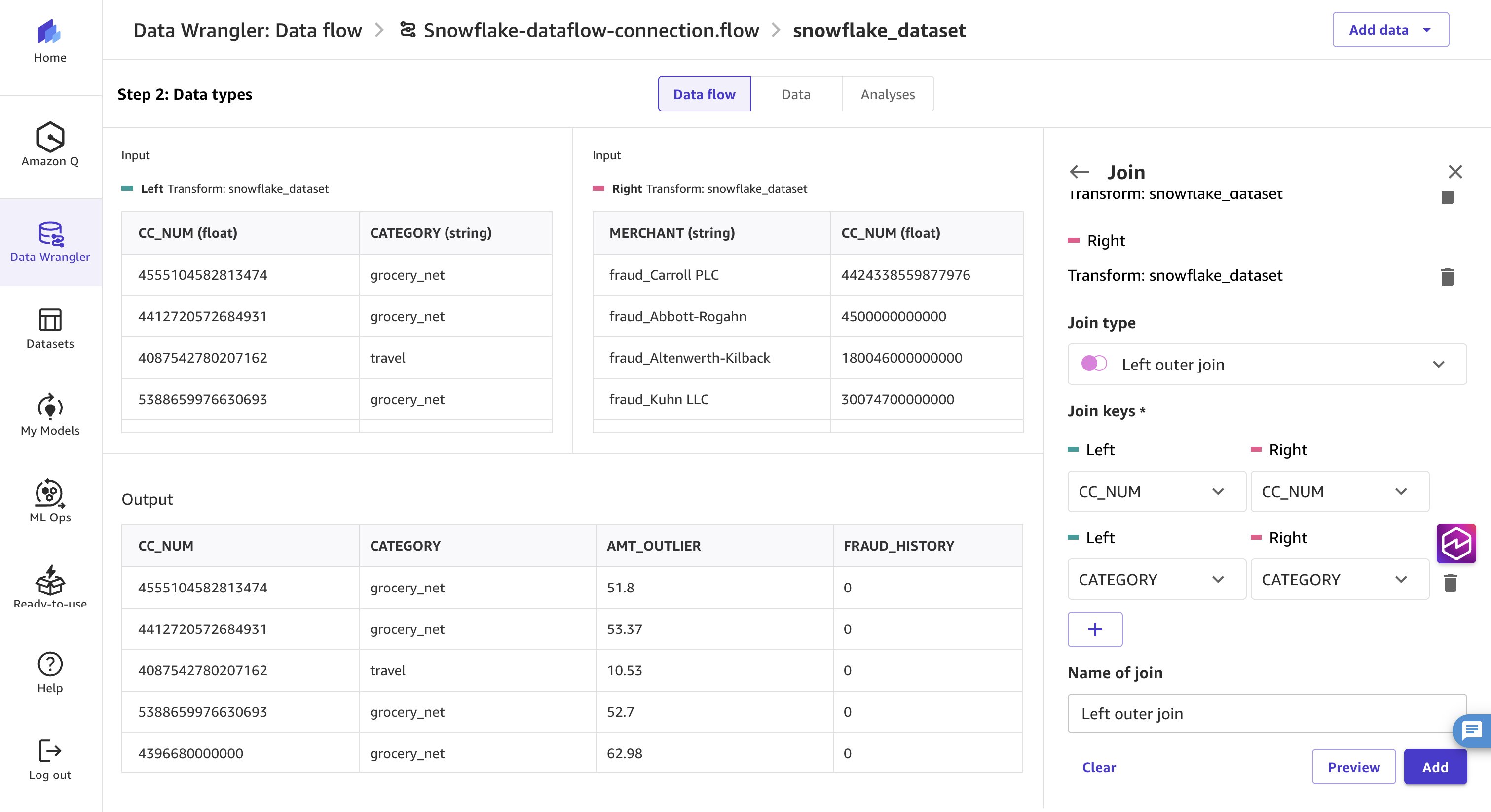Open Right CATEGORY join key dropdown
Image resolution: width=1491 pixels, height=812 pixels.
coord(1340,579)
